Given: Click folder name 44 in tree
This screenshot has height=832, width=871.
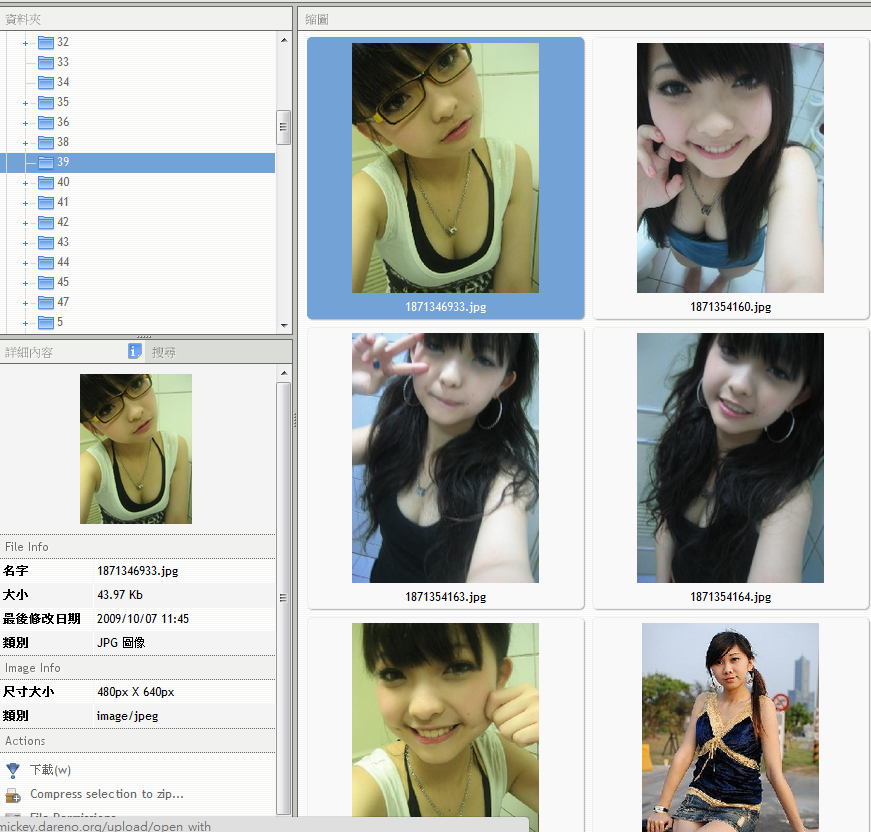Looking at the screenshot, I should click(x=63, y=262).
